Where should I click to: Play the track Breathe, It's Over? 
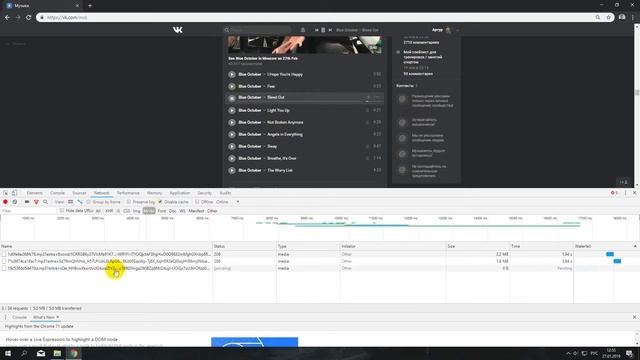tap(232, 158)
